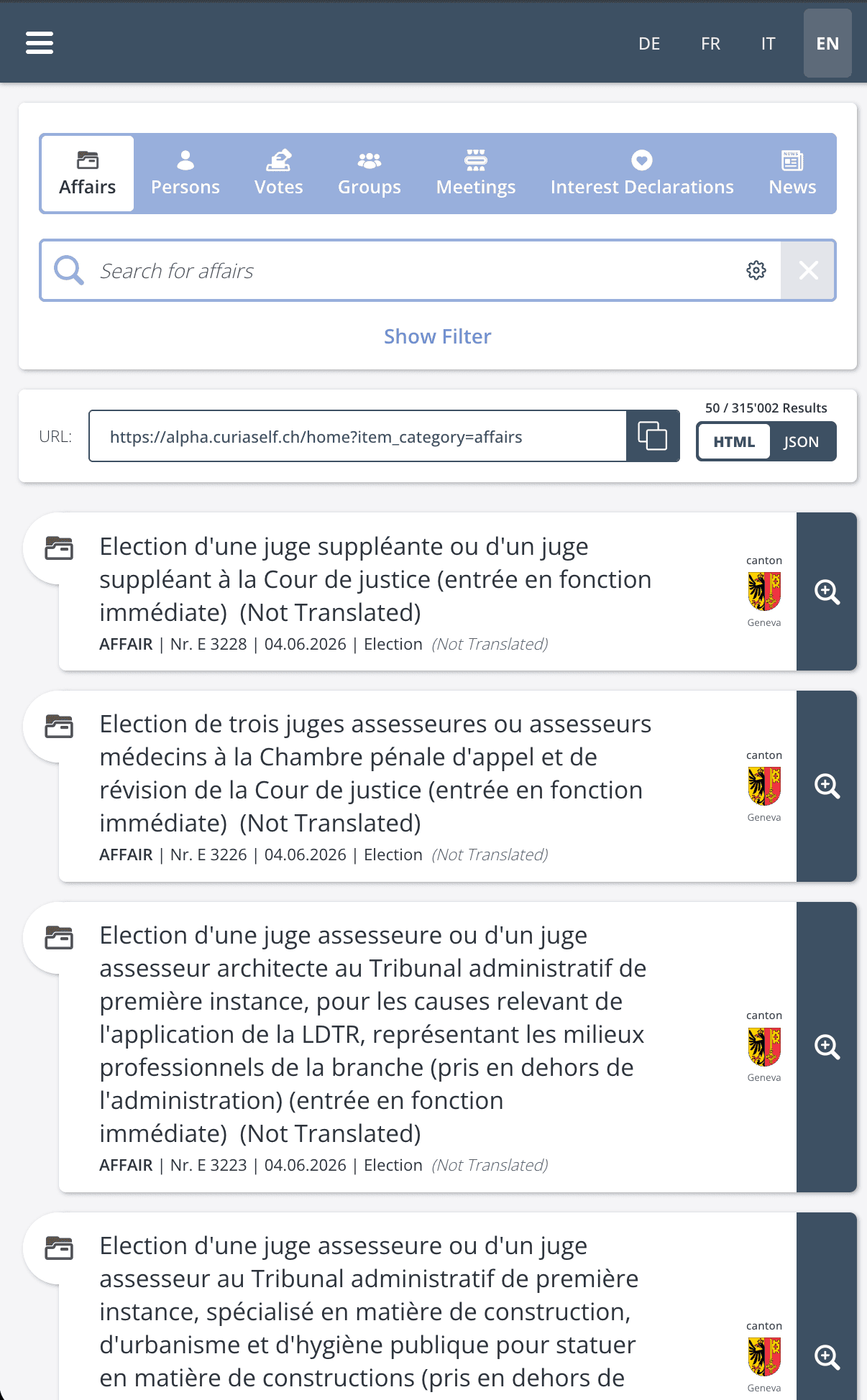The height and width of the screenshot is (1400, 867).
Task: Open details of affair E 3226
Action: coord(827,786)
